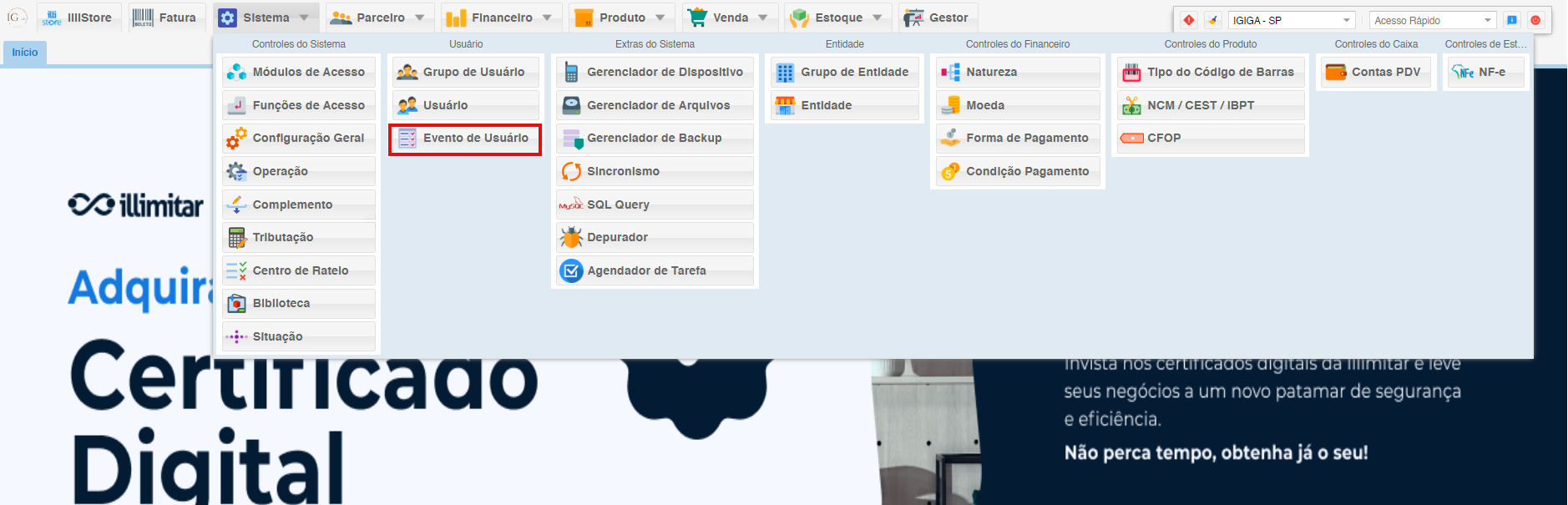Expand the Financeiro menu arrow
Screen dimensions: 1568x505
(547, 18)
